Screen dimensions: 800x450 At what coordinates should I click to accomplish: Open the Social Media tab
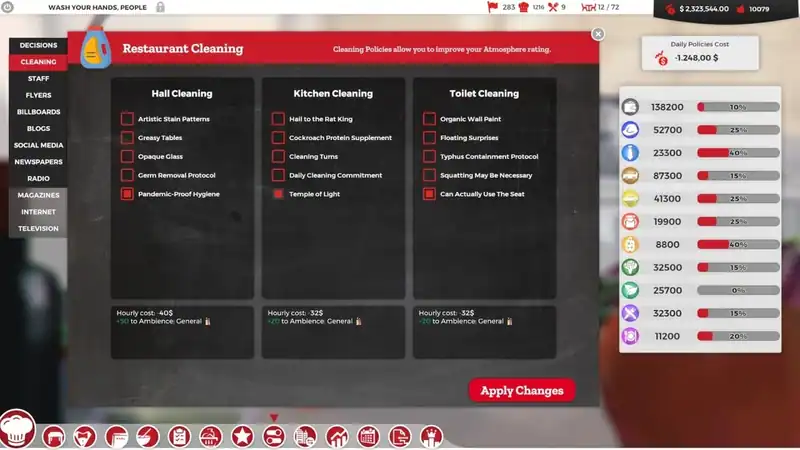point(38,145)
